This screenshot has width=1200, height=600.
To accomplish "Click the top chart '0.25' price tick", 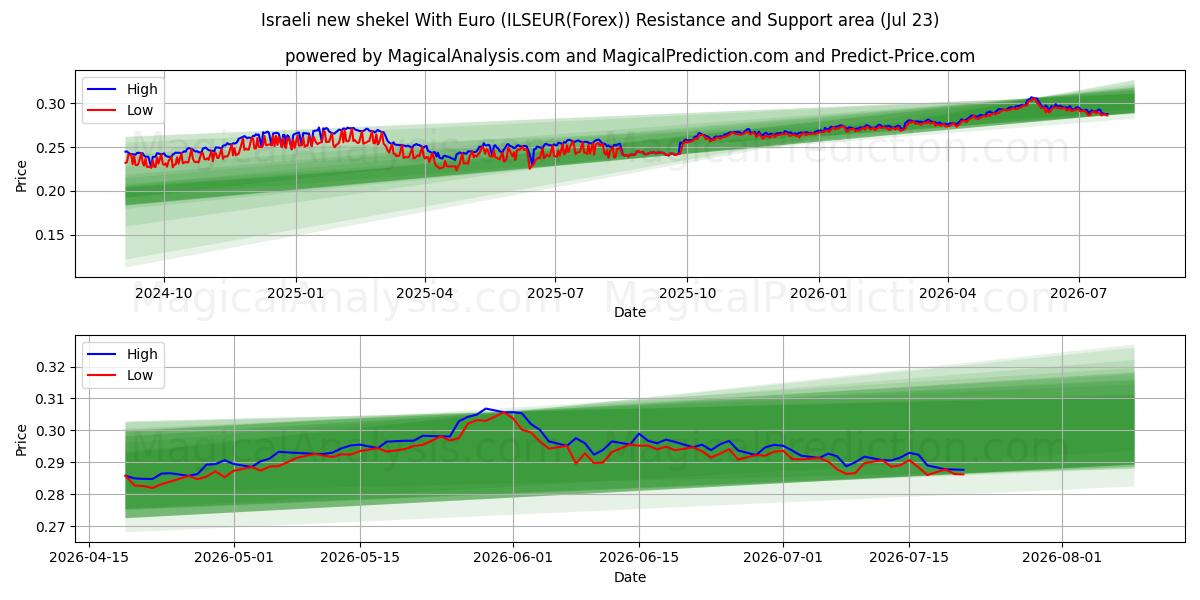I will click(53, 148).
